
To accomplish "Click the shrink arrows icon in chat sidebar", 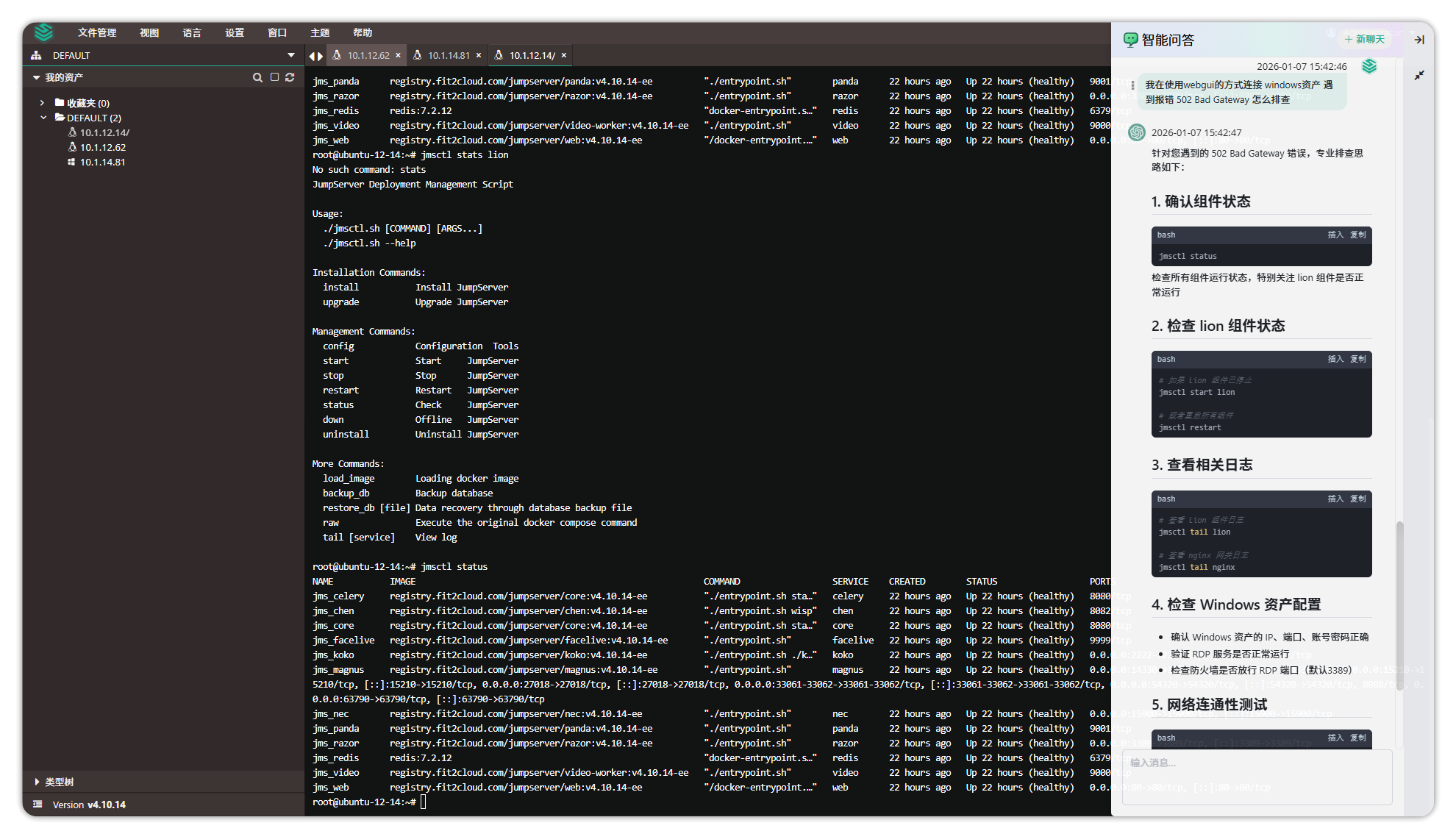I will (1419, 75).
